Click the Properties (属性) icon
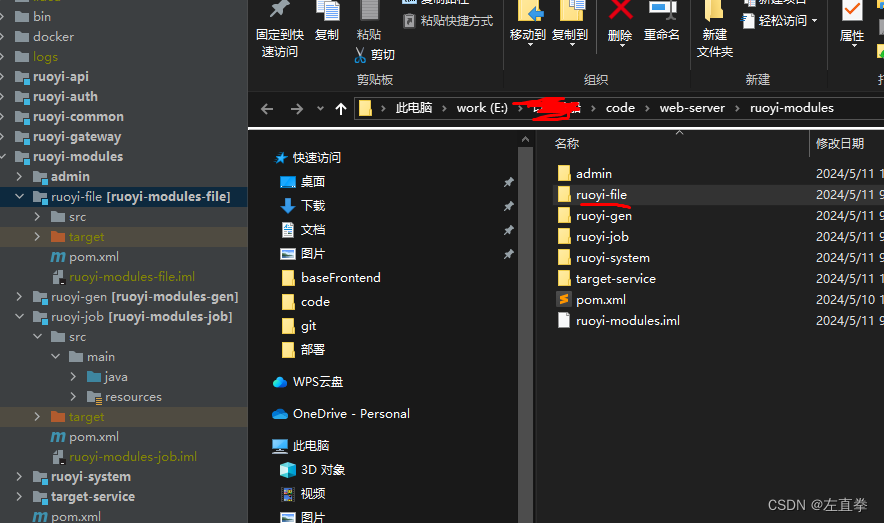This screenshot has width=884, height=523. (852, 11)
